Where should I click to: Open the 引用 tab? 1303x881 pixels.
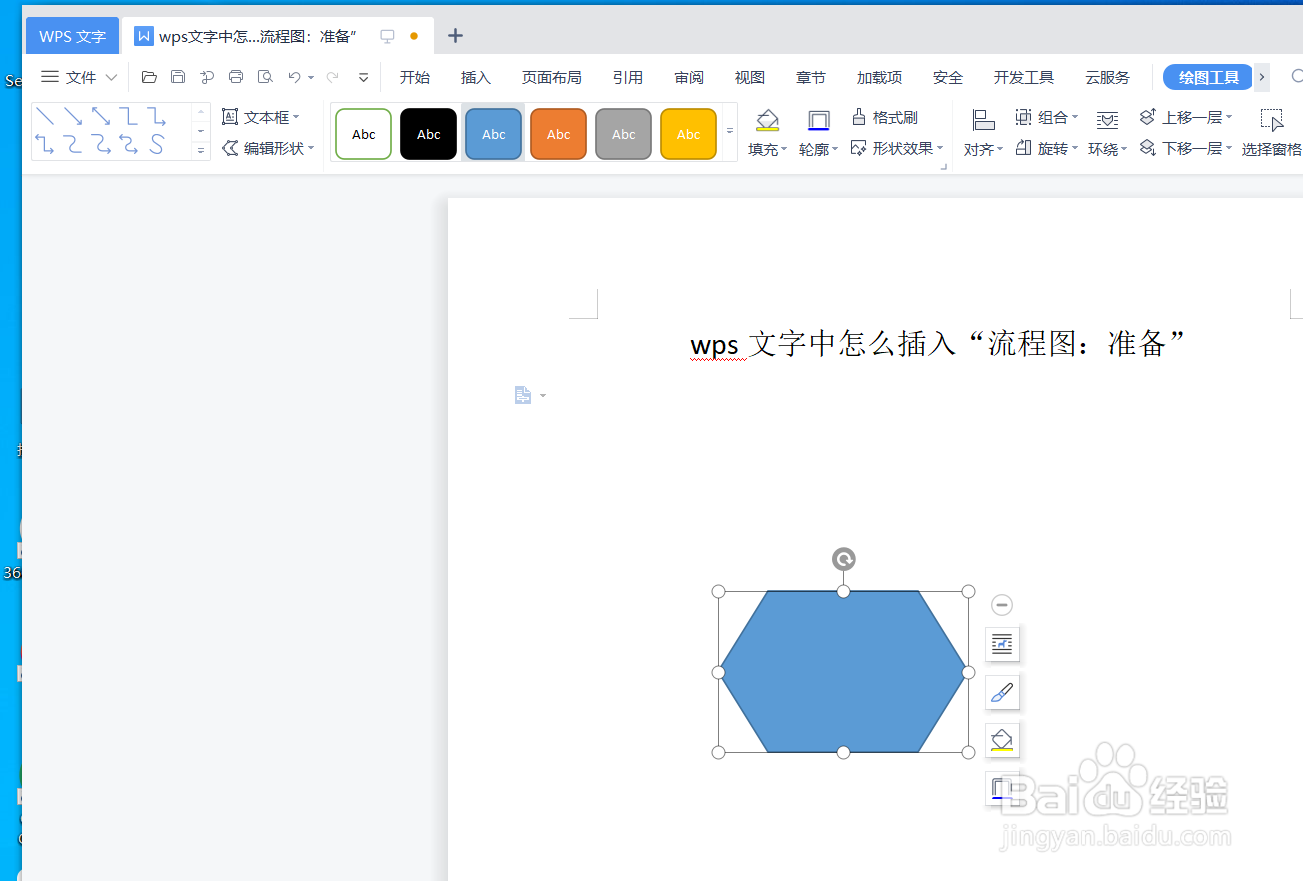(628, 77)
